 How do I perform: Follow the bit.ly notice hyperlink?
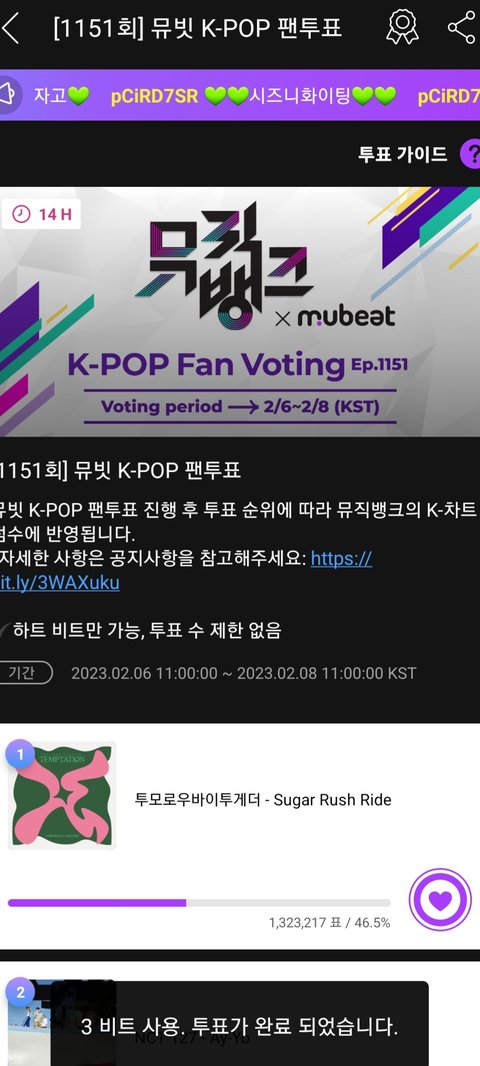pos(185,571)
